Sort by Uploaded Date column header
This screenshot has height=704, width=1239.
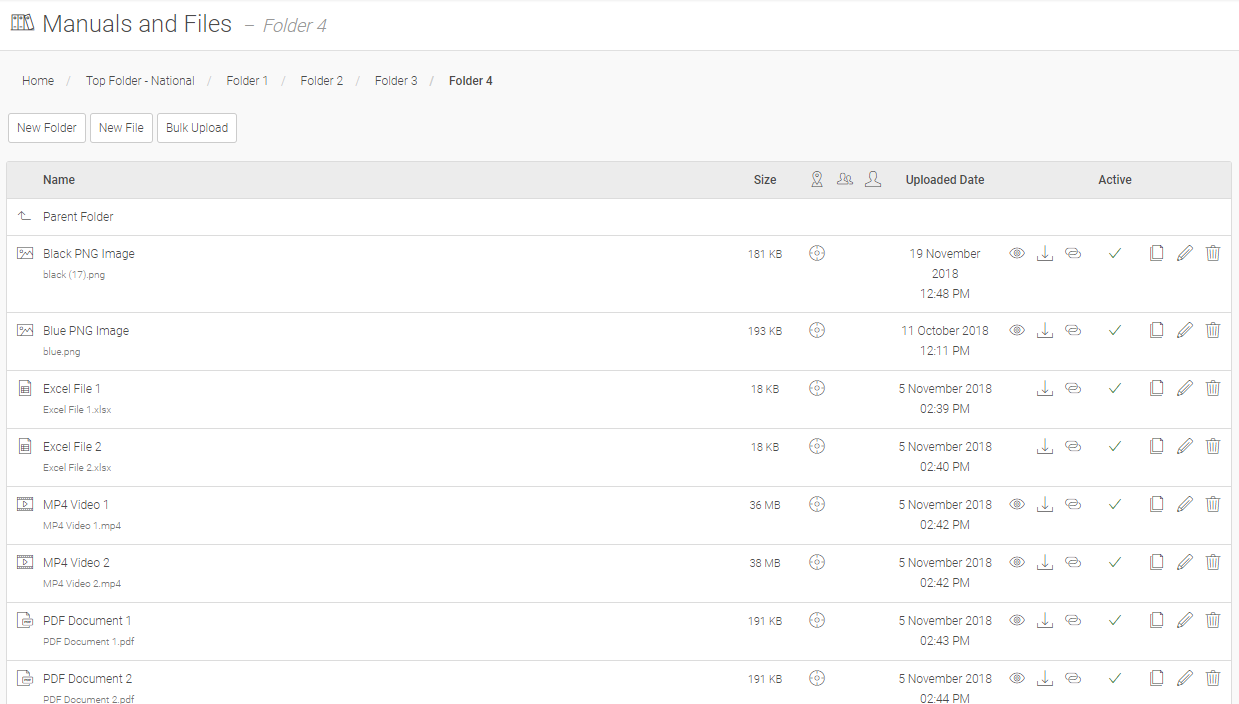coord(945,180)
